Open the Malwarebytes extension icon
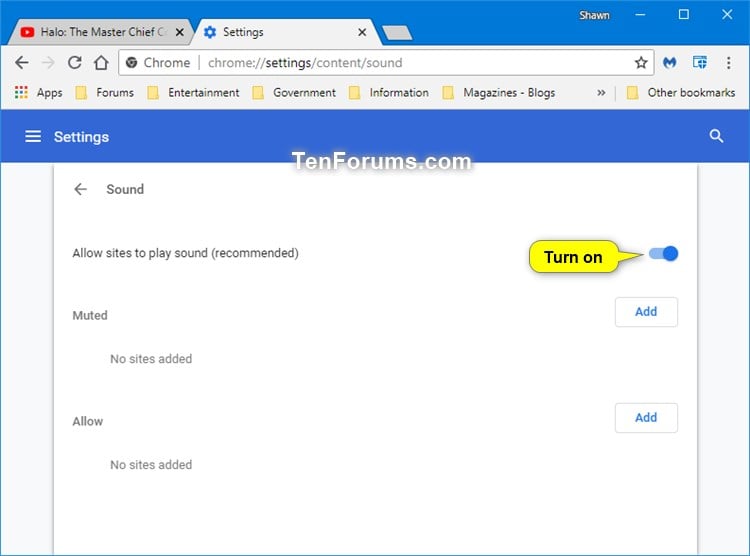The width and height of the screenshot is (750, 556). tap(670, 62)
